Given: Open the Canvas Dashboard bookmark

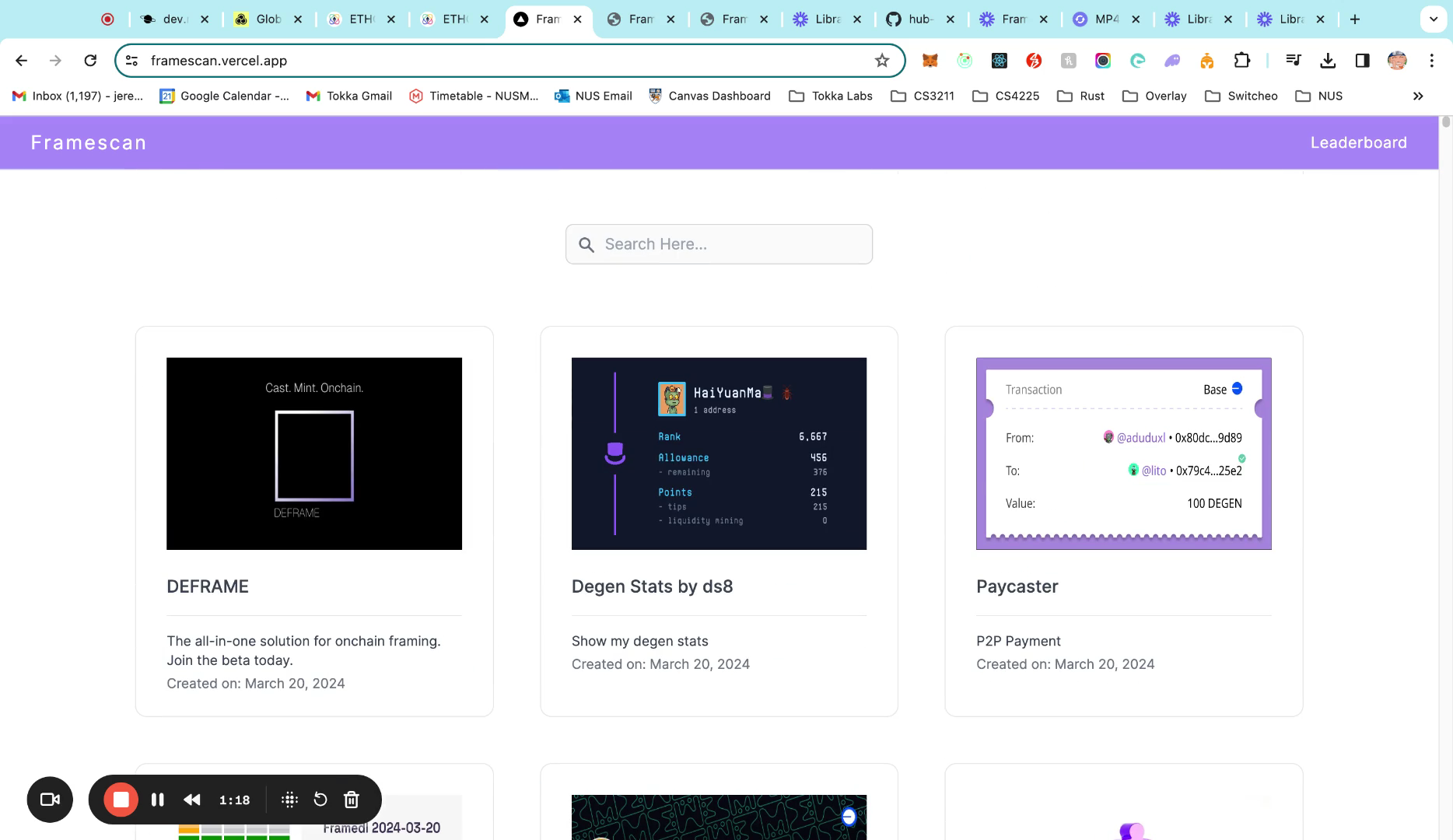Looking at the screenshot, I should point(709,96).
